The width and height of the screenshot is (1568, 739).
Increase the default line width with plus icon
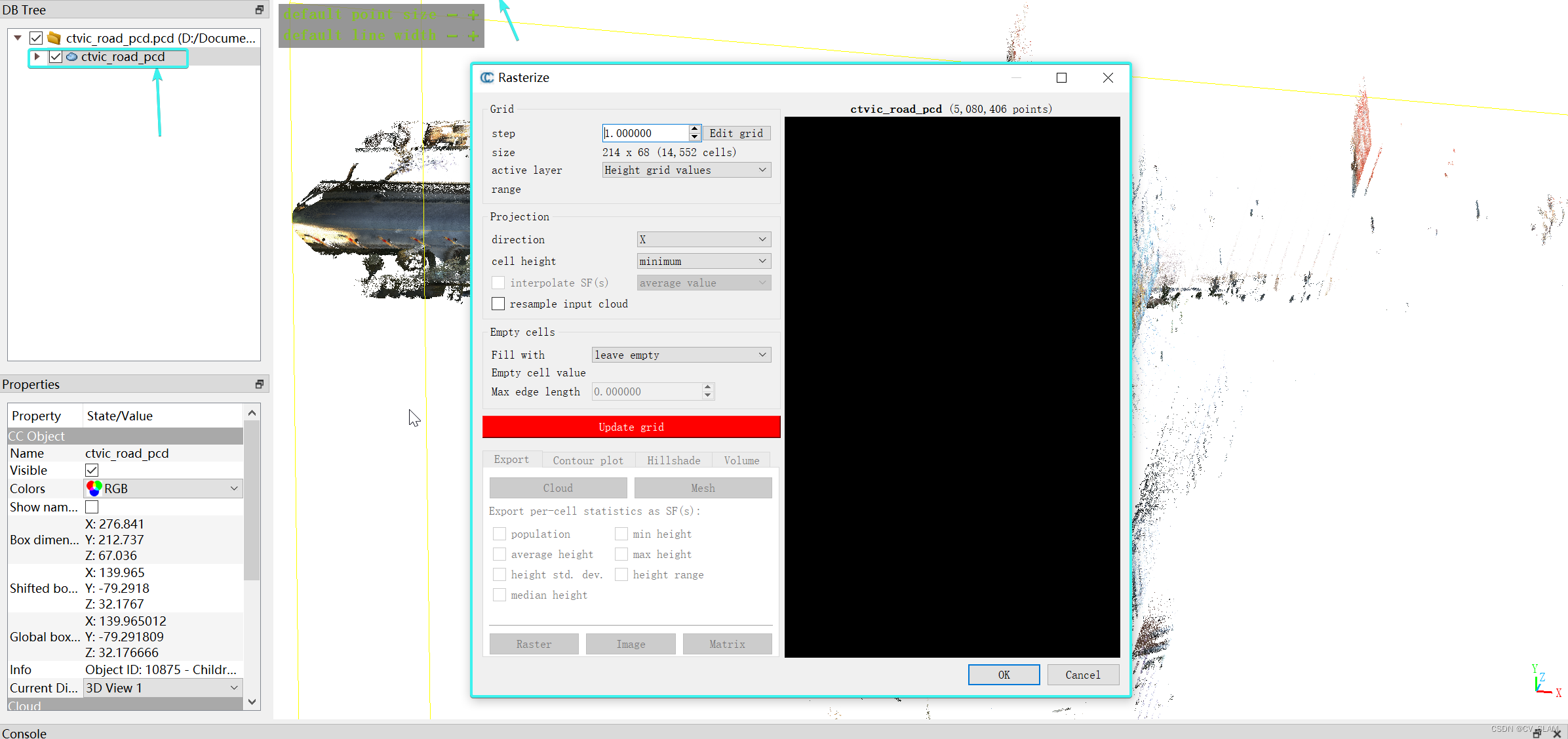[x=473, y=35]
